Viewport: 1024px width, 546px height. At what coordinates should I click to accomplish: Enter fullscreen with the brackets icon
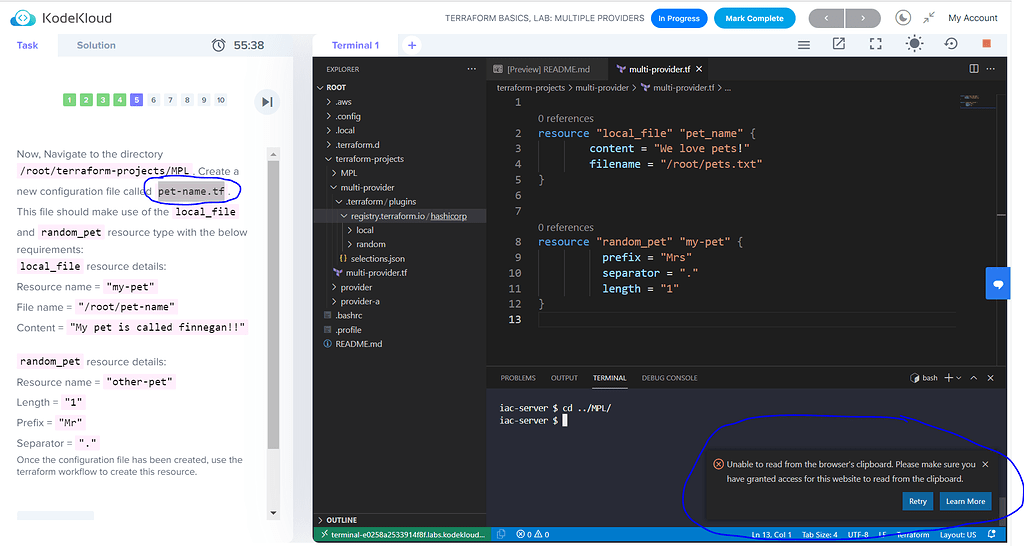(x=876, y=45)
